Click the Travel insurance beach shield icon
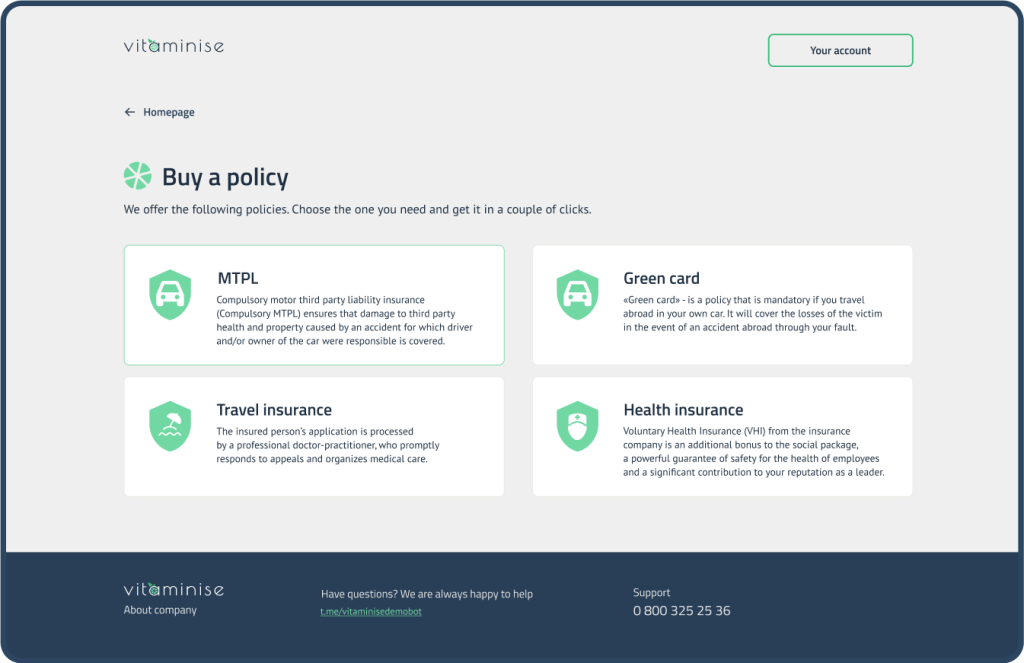This screenshot has height=663, width=1024. [170, 426]
